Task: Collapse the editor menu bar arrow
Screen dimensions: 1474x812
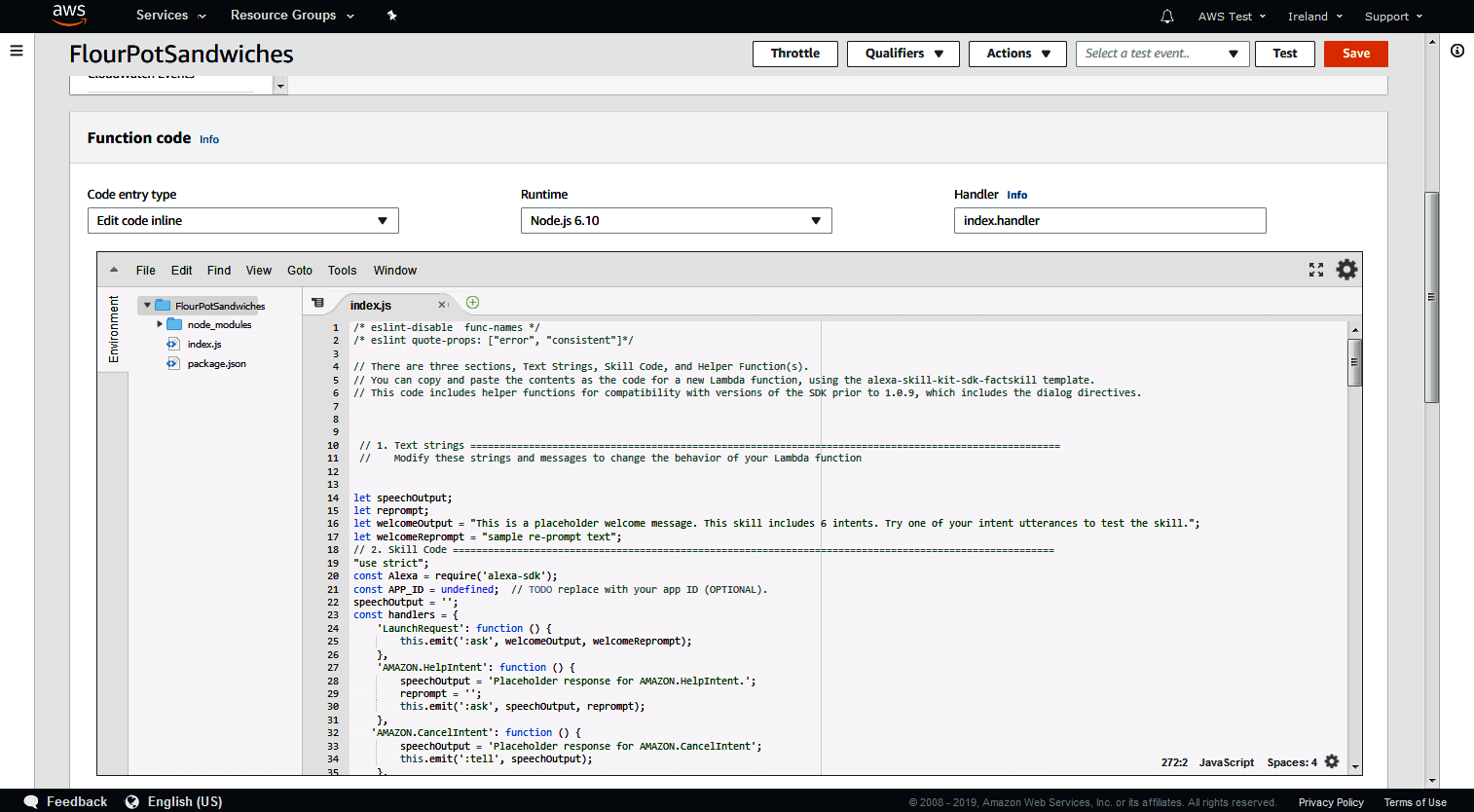Action: pos(114,270)
